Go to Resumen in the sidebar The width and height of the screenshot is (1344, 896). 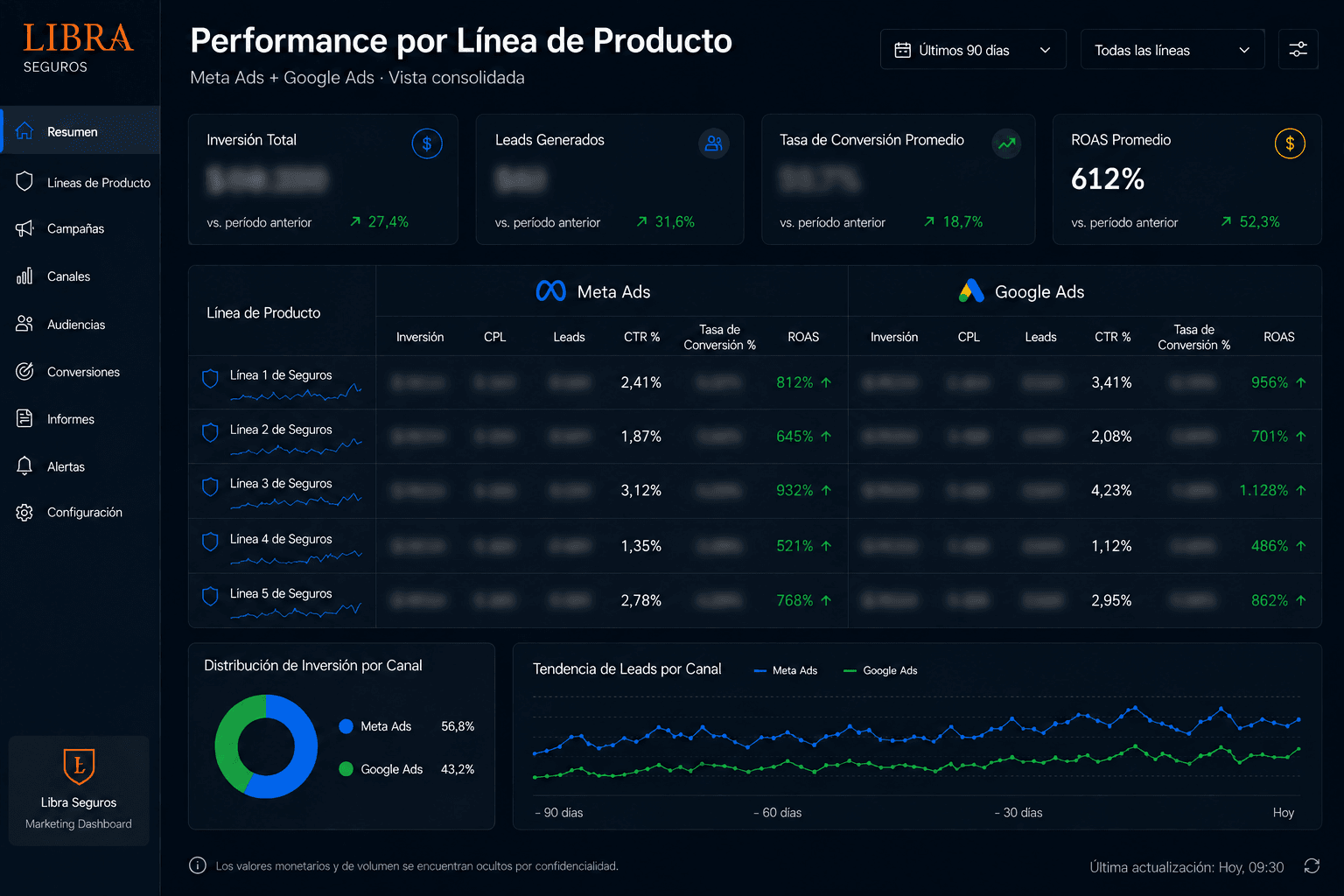tap(80, 130)
